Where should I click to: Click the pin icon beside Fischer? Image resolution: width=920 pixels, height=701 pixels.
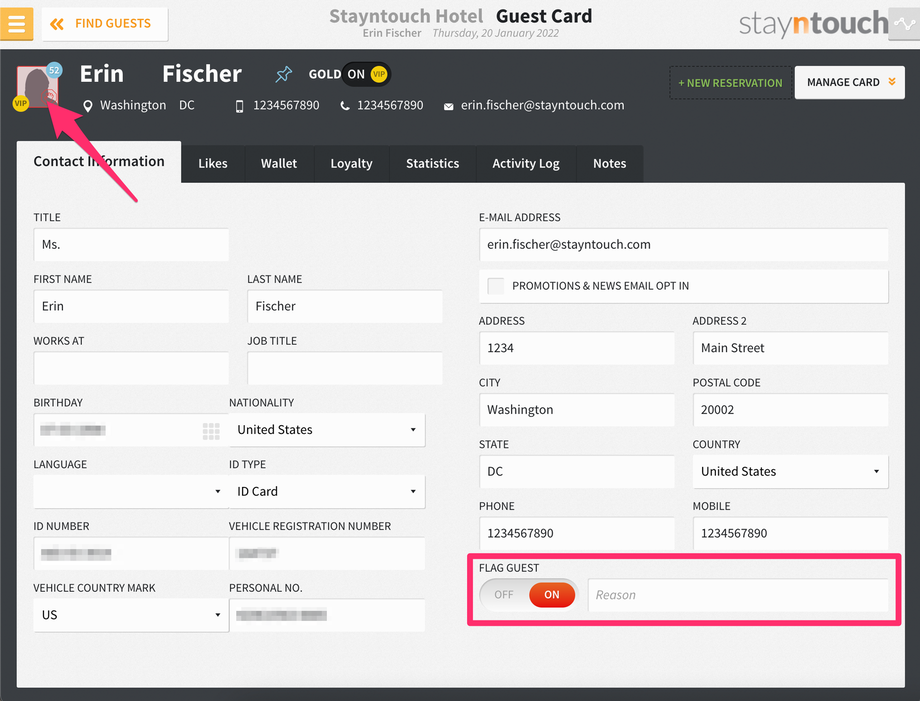tap(283, 74)
